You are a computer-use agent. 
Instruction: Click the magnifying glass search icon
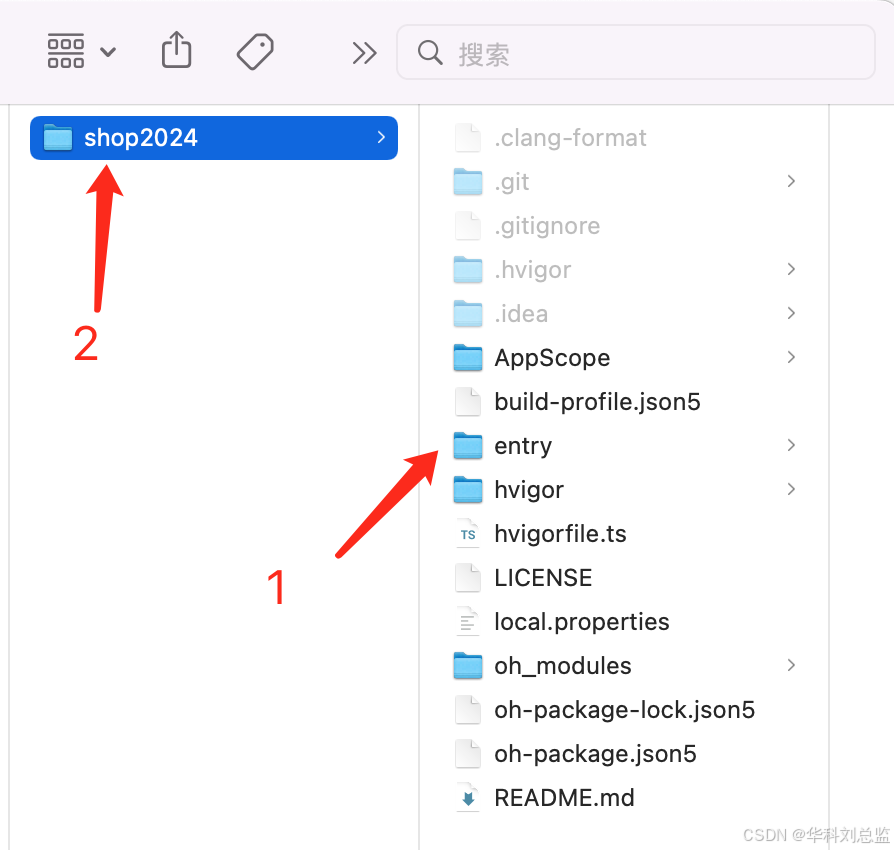click(x=430, y=53)
